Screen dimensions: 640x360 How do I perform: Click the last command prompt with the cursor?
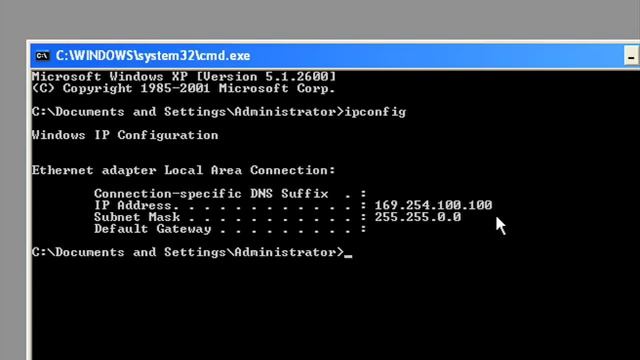[x=192, y=252]
